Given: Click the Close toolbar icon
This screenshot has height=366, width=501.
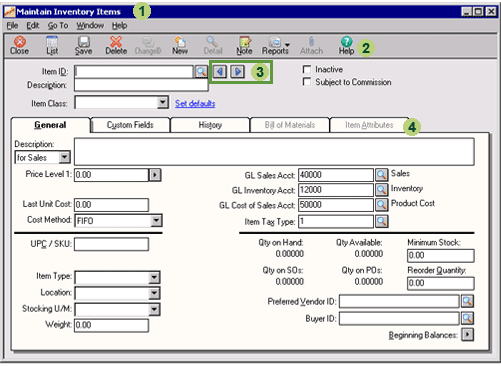Looking at the screenshot, I should click(x=19, y=45).
